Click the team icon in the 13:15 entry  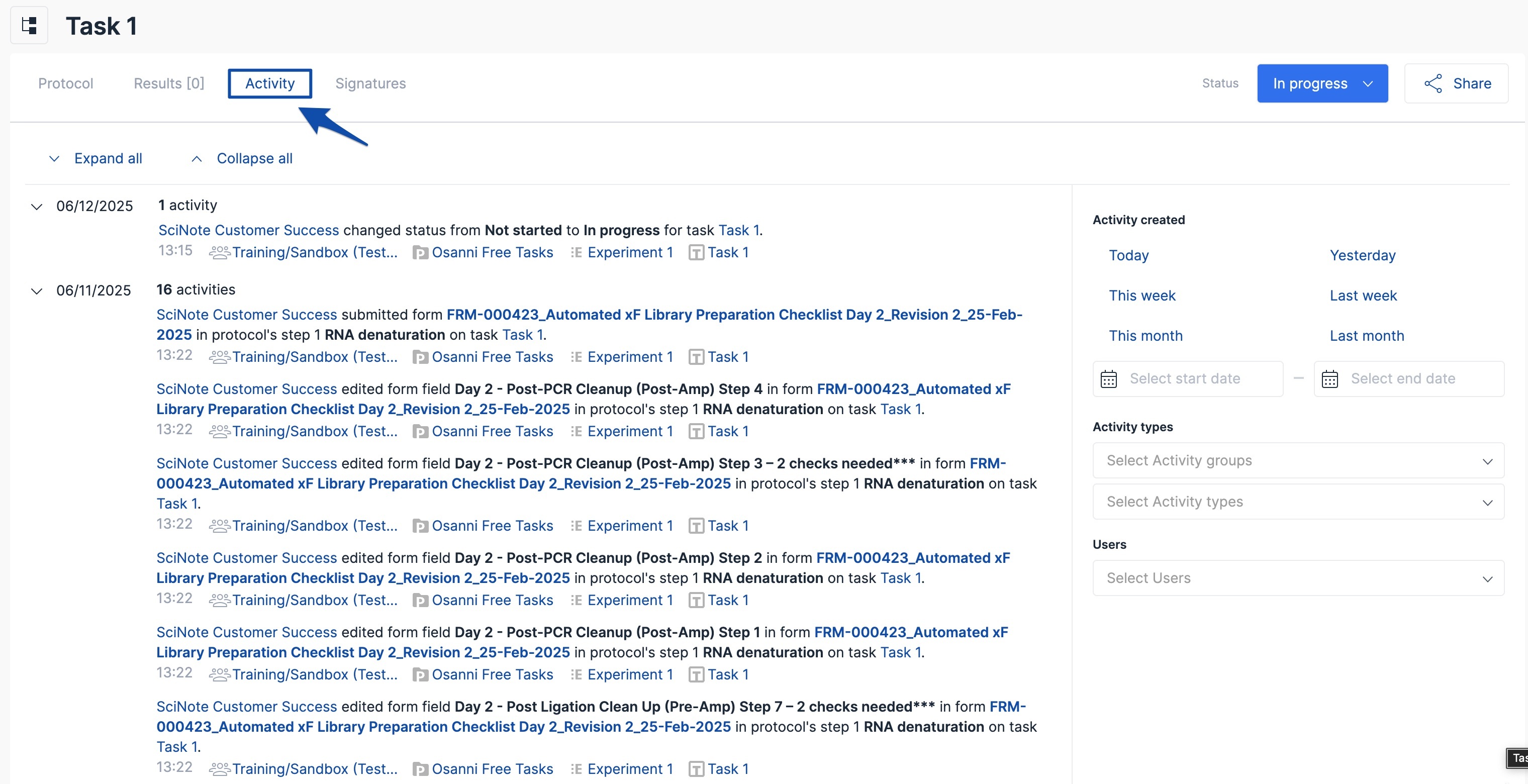click(219, 253)
